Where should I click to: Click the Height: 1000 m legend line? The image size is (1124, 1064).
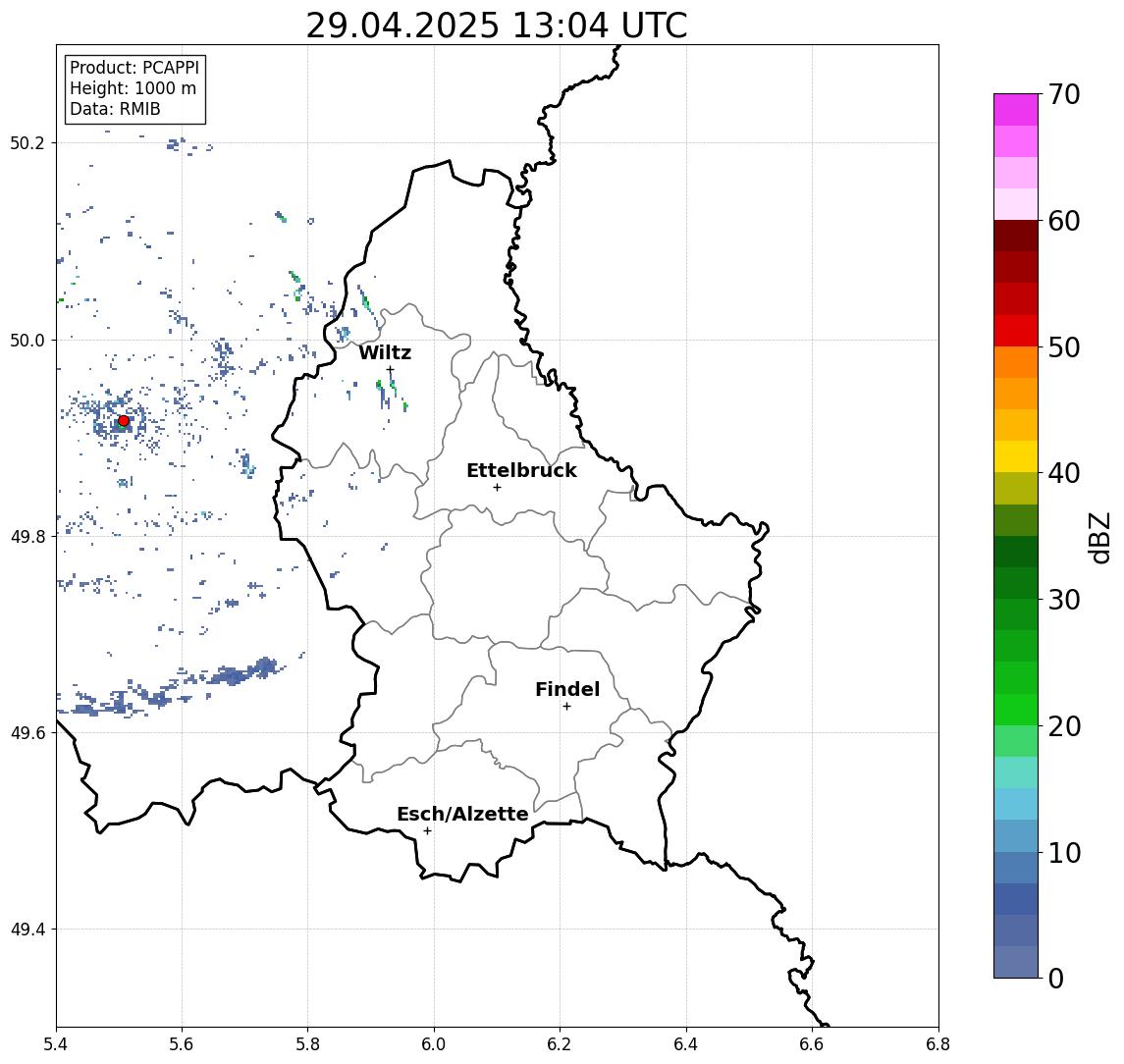pos(133,89)
